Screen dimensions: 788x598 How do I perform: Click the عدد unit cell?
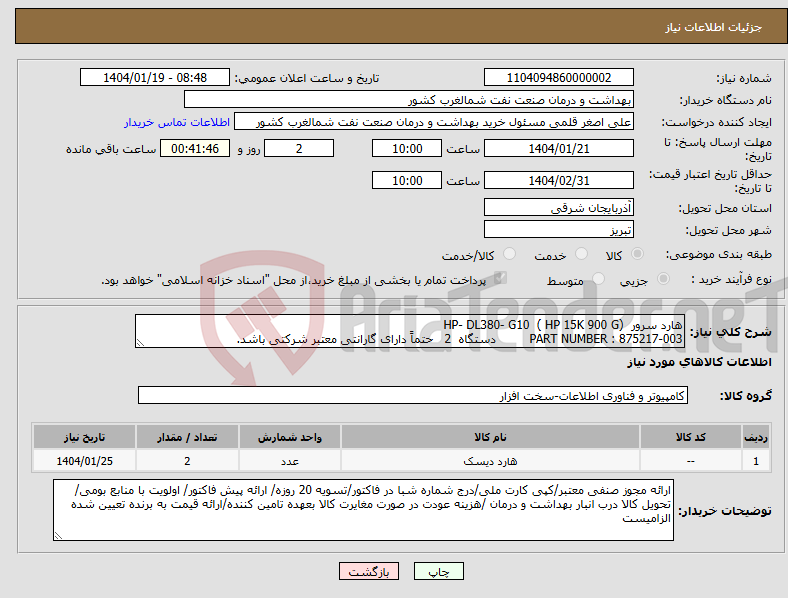290,461
